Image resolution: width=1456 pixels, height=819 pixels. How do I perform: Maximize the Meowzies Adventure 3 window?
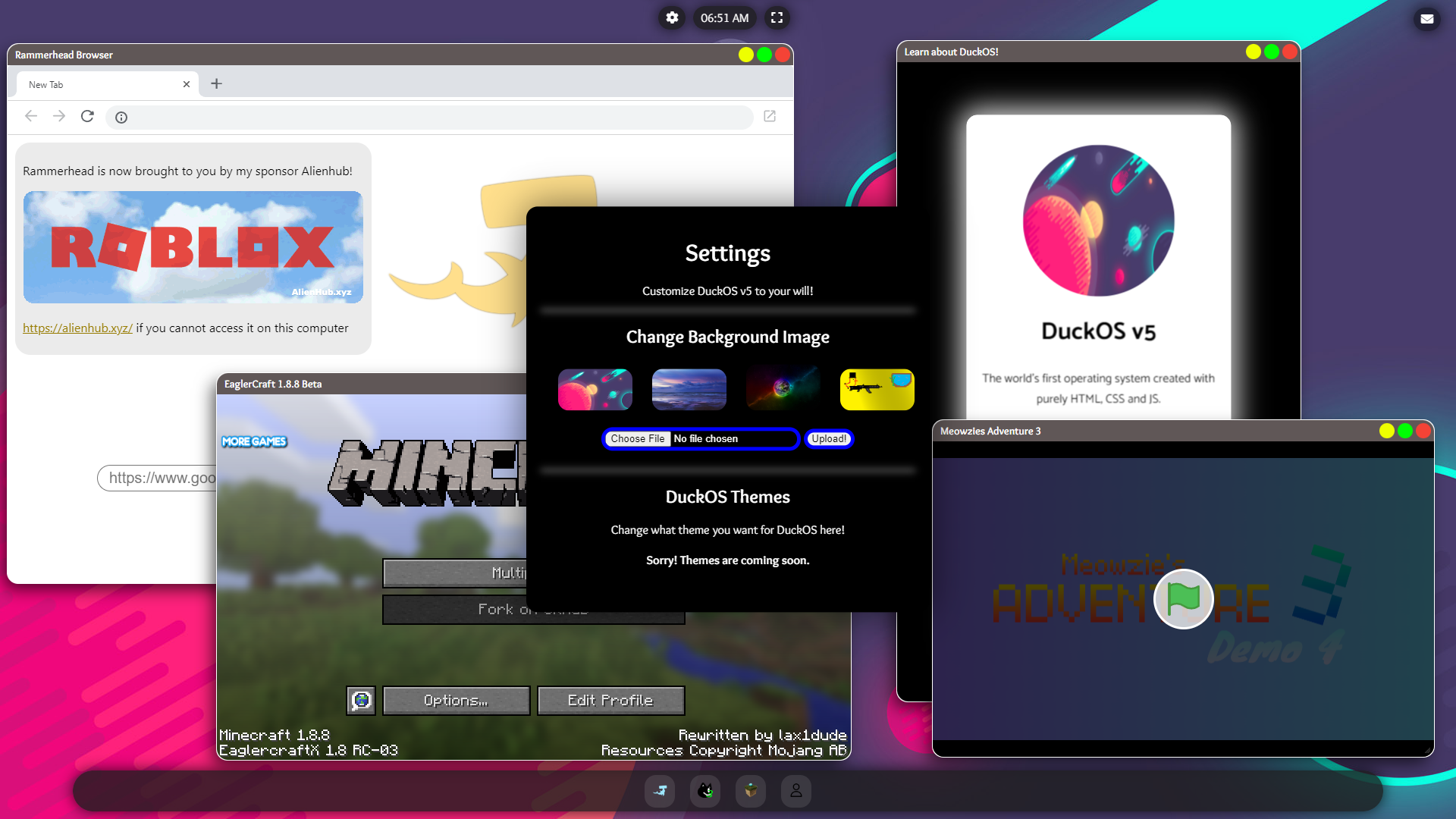tap(1405, 431)
